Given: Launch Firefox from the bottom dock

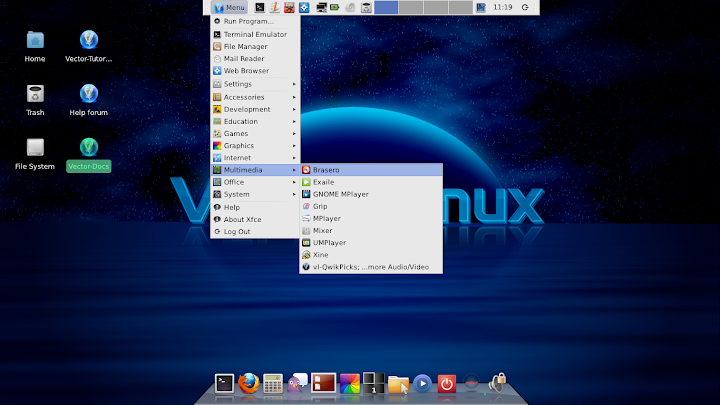Looking at the screenshot, I should [248, 383].
